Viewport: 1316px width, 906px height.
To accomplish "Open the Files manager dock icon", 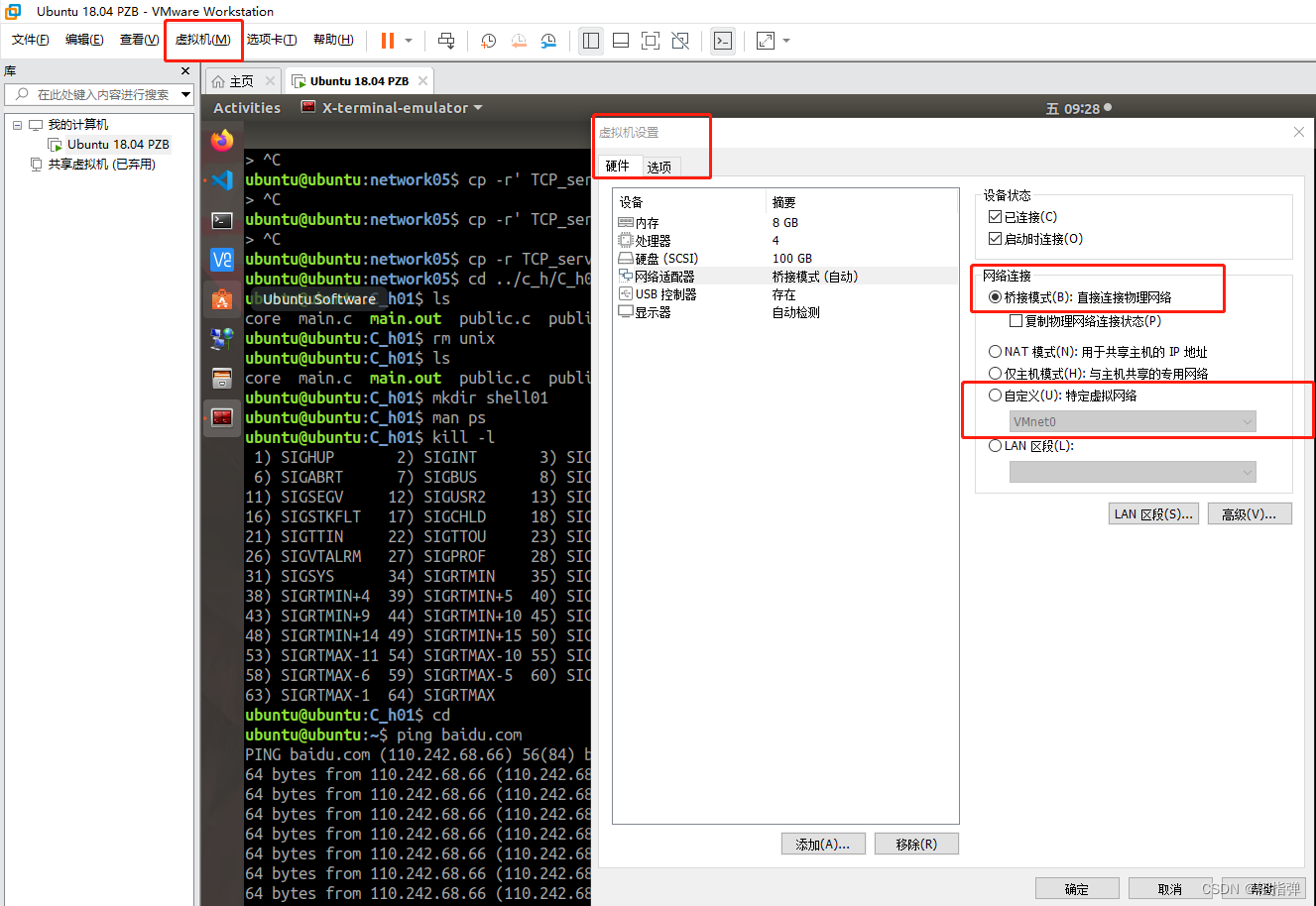I will (x=222, y=379).
